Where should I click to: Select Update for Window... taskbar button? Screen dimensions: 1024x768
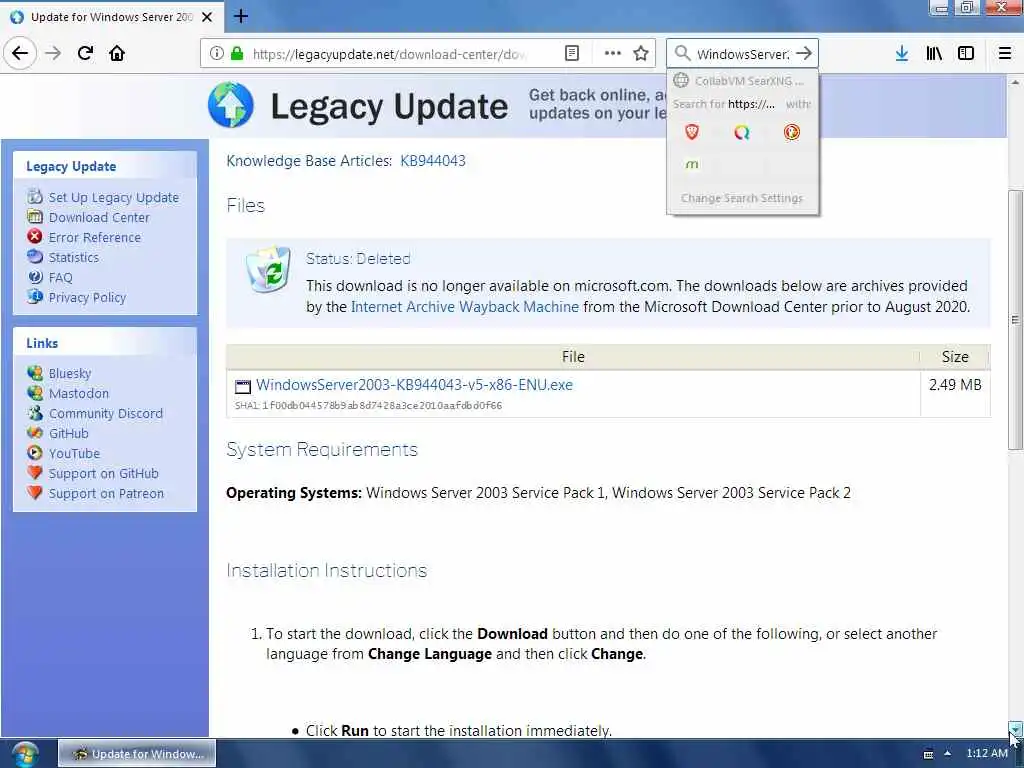pyautogui.click(x=137, y=754)
